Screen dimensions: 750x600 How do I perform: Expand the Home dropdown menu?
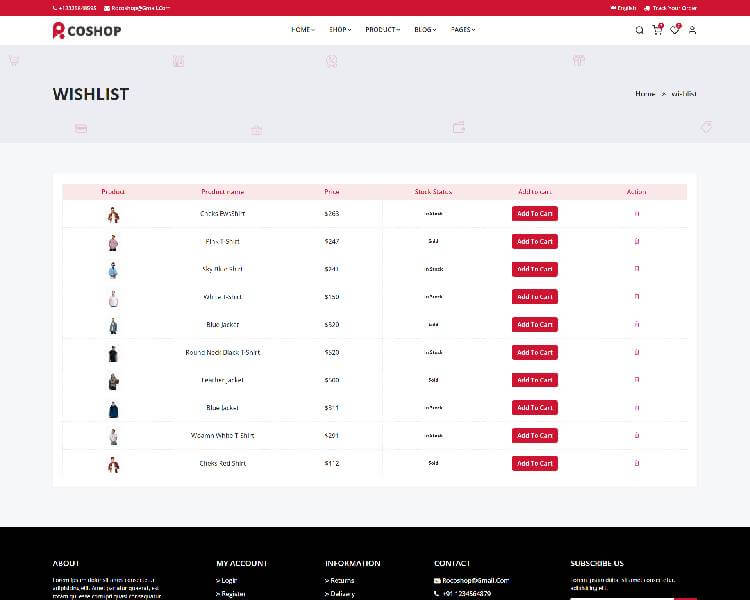(302, 30)
